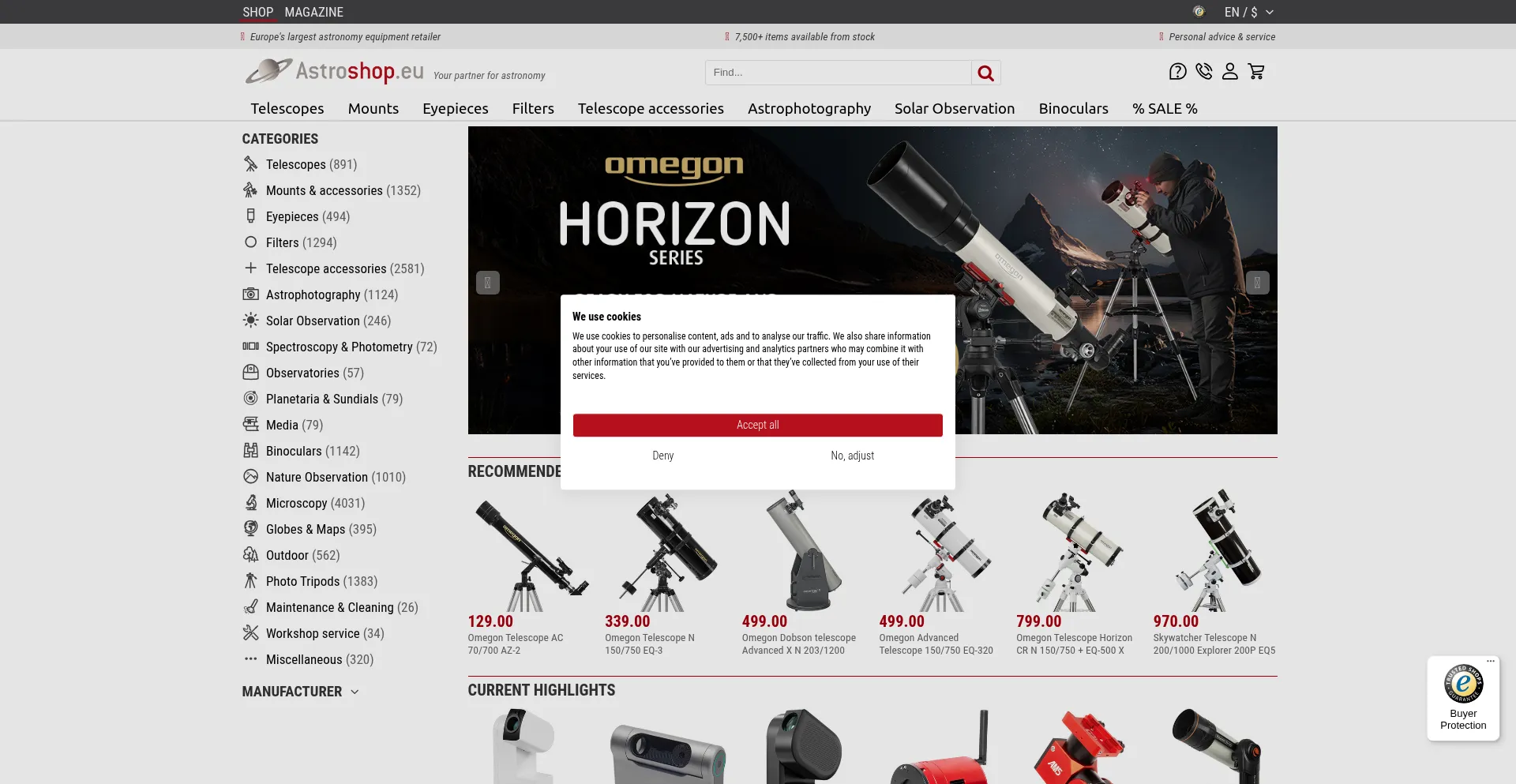1516x784 pixels.
Task: Open the EN / $ language dropdown
Action: (1246, 12)
